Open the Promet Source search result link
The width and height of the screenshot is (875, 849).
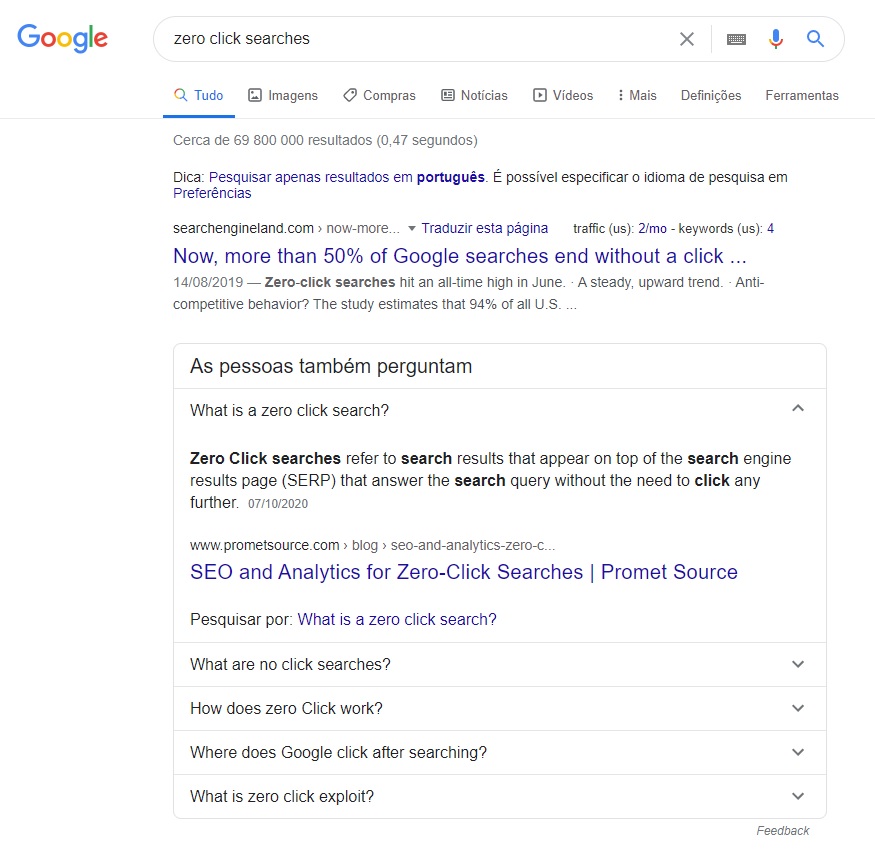point(463,572)
